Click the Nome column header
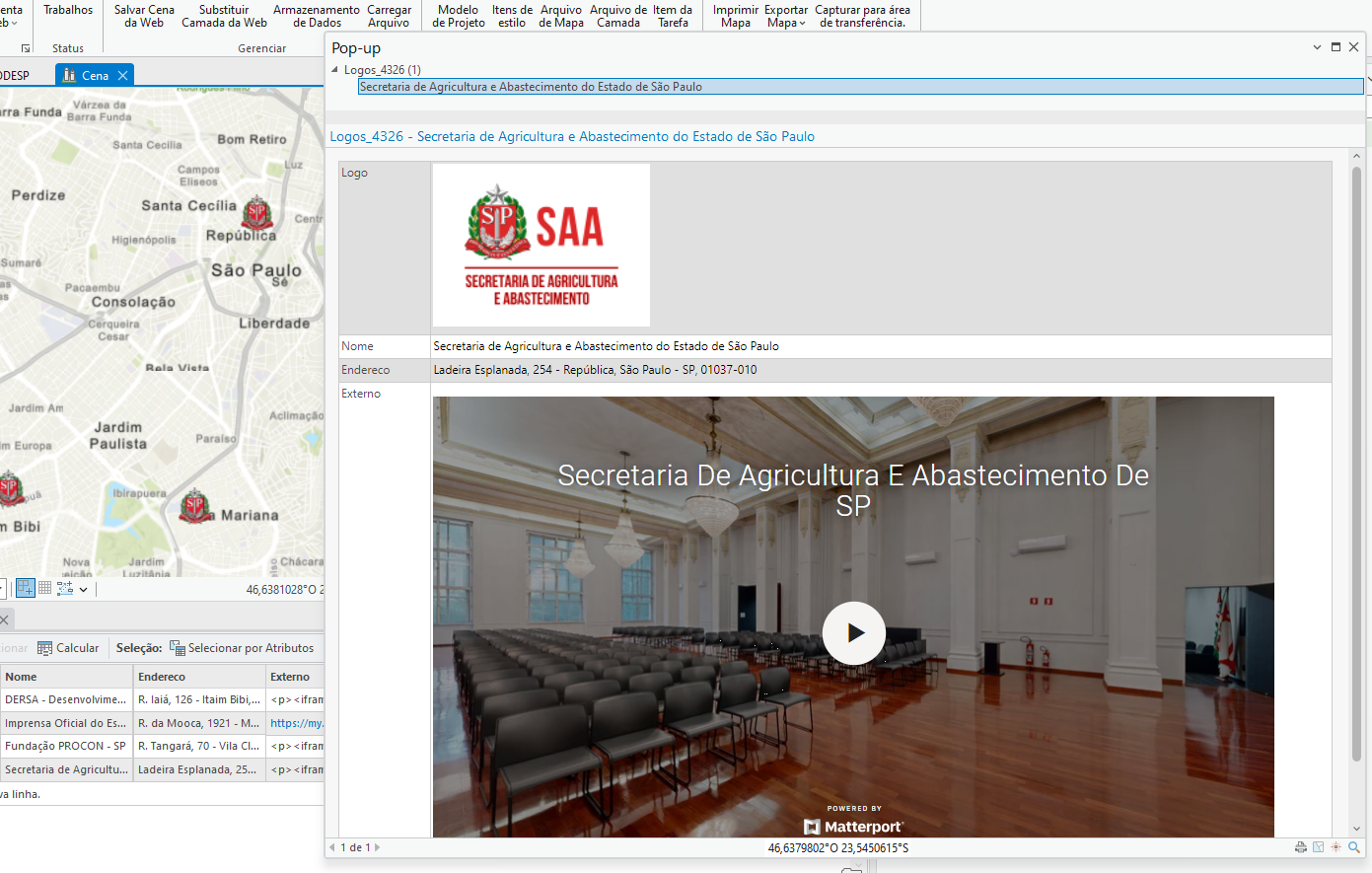 pyautogui.click(x=66, y=677)
